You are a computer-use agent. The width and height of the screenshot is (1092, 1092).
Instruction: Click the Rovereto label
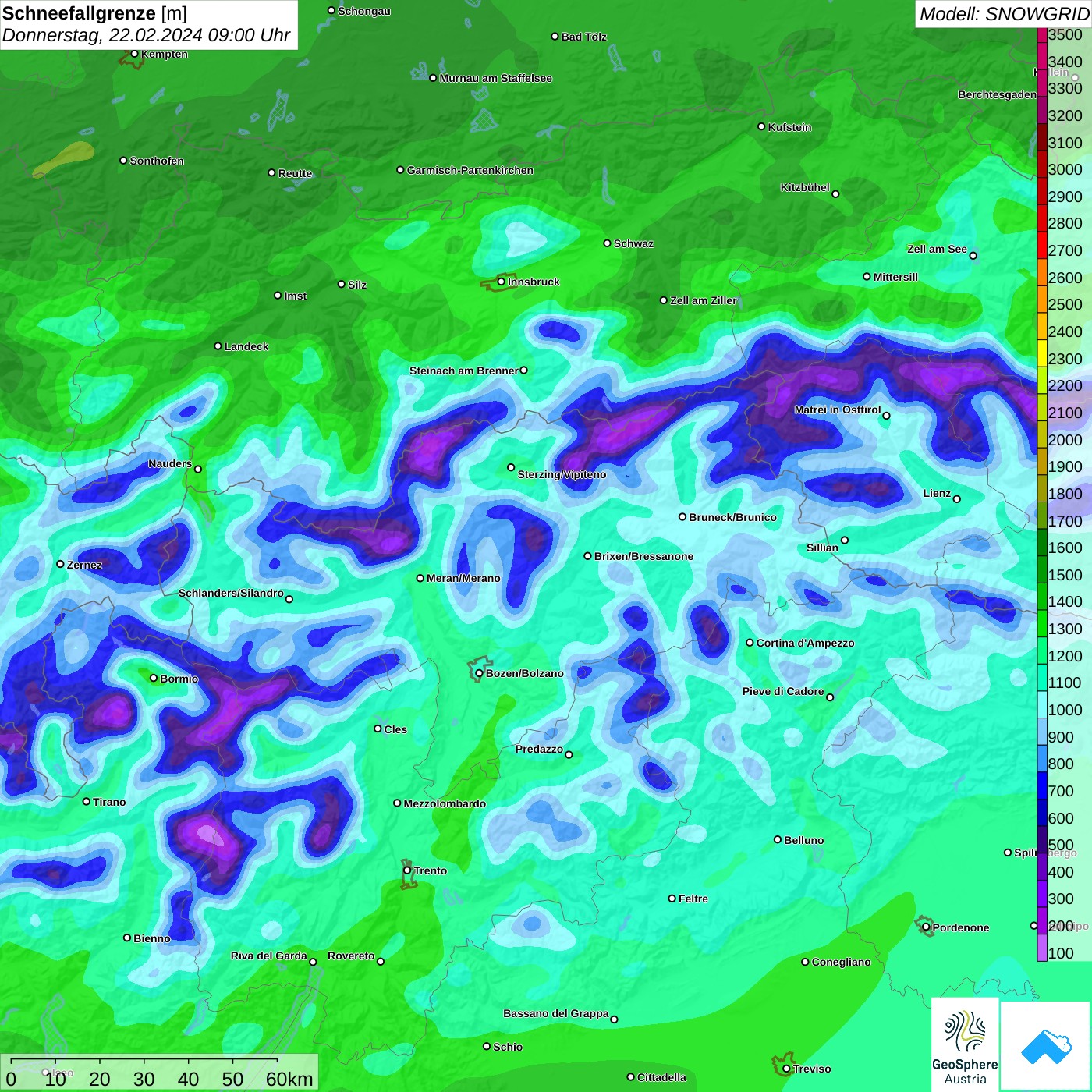351,955
